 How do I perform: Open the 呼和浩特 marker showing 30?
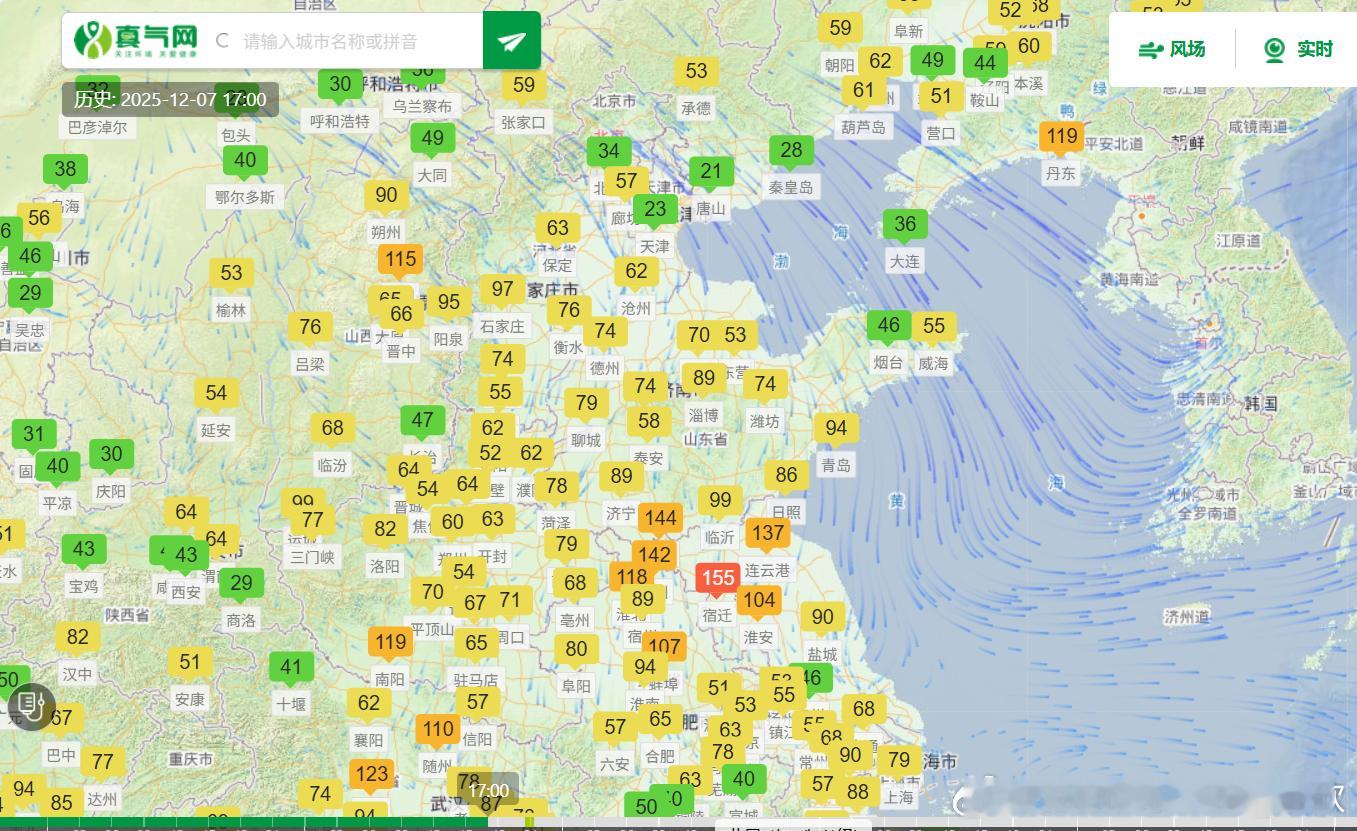[x=340, y=86]
